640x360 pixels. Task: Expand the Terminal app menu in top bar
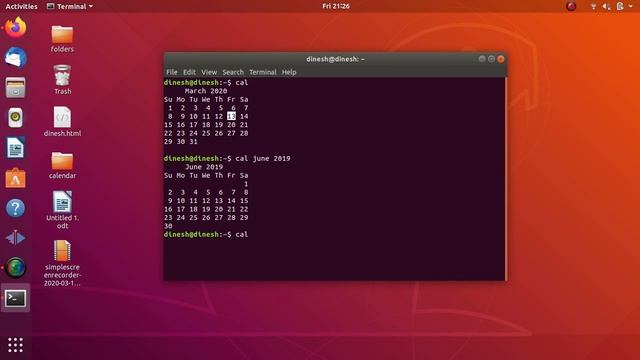[x=70, y=6]
